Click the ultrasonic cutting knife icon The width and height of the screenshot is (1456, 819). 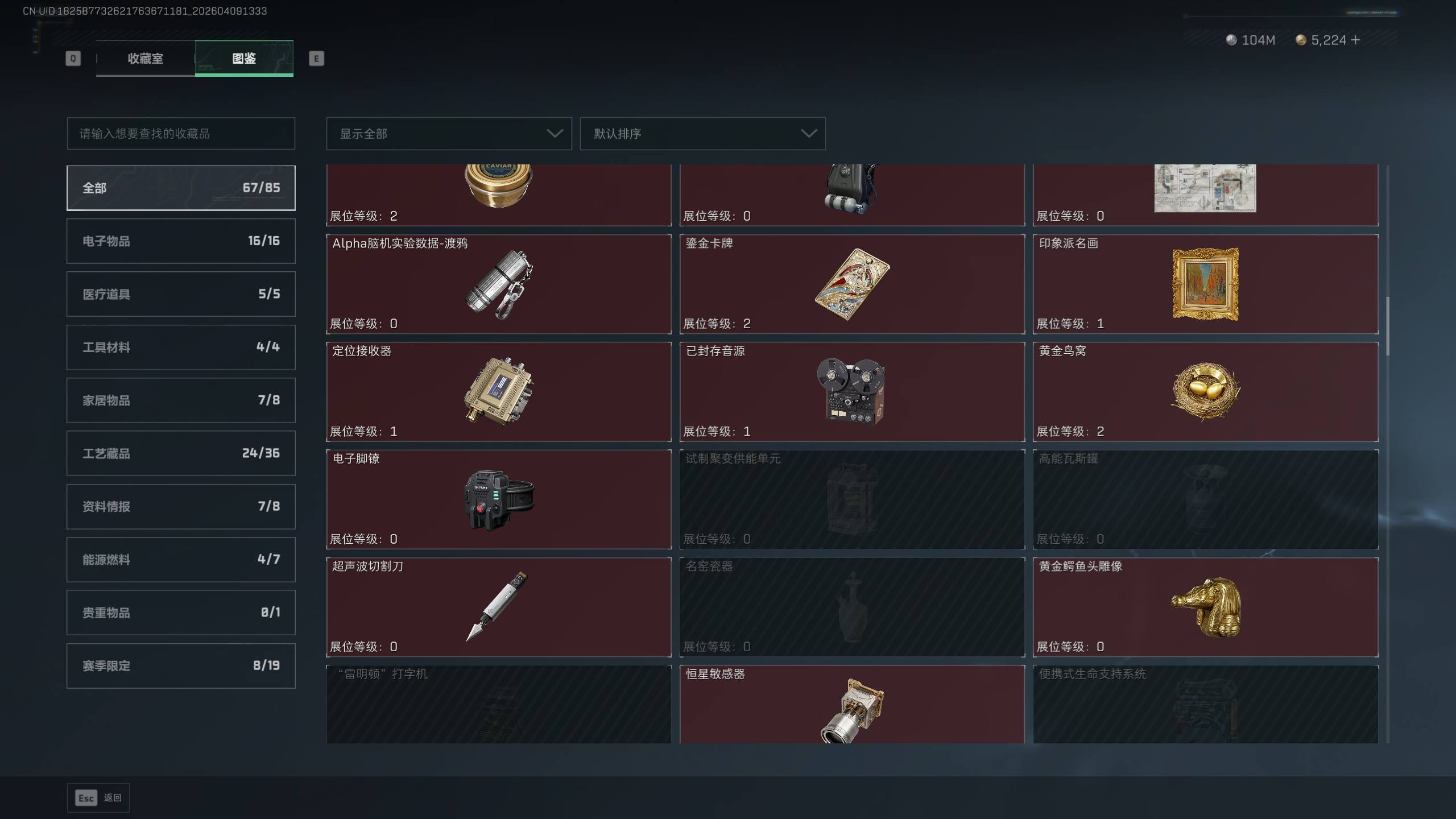point(497,606)
